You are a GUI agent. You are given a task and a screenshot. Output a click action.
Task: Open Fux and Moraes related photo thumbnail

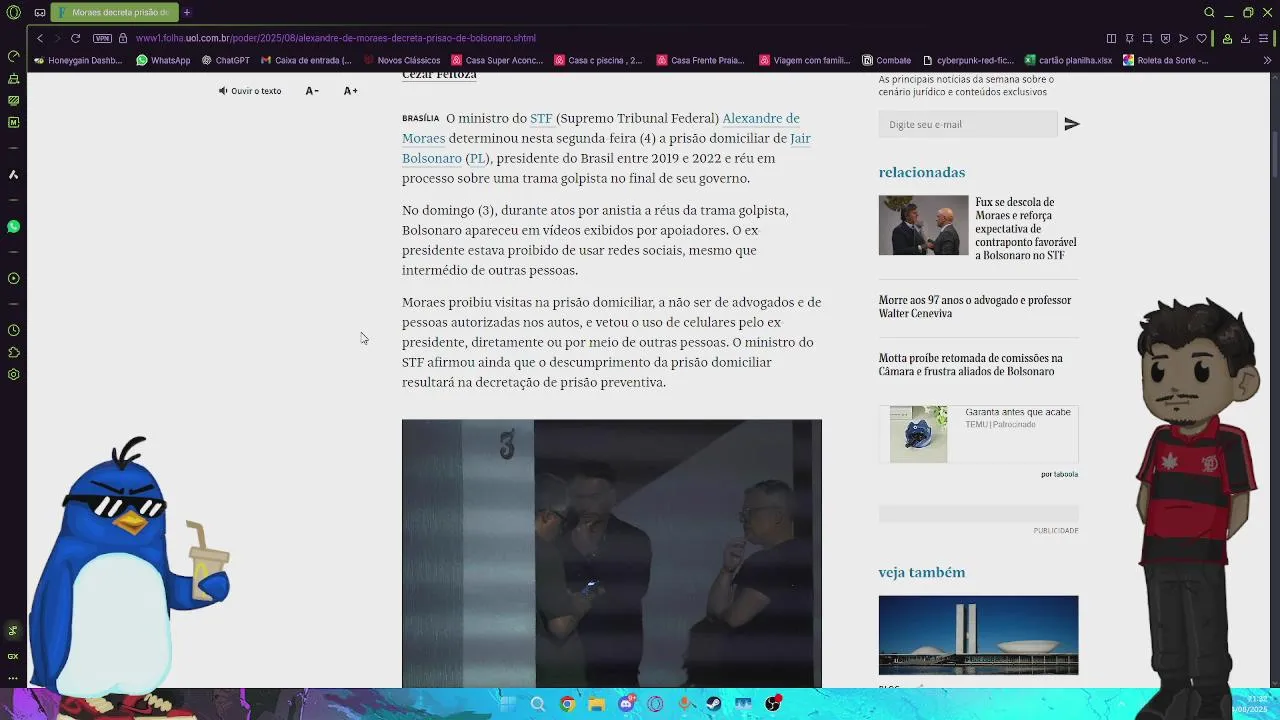click(923, 225)
